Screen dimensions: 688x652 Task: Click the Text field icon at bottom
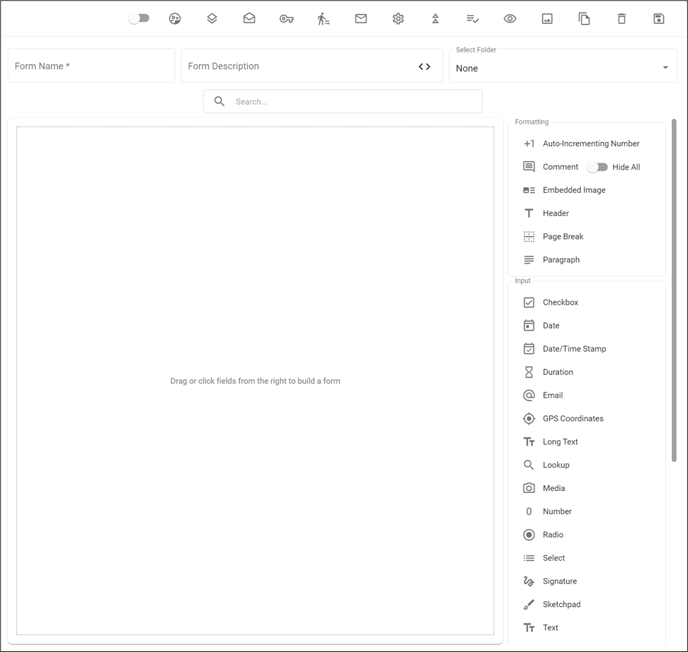point(529,628)
